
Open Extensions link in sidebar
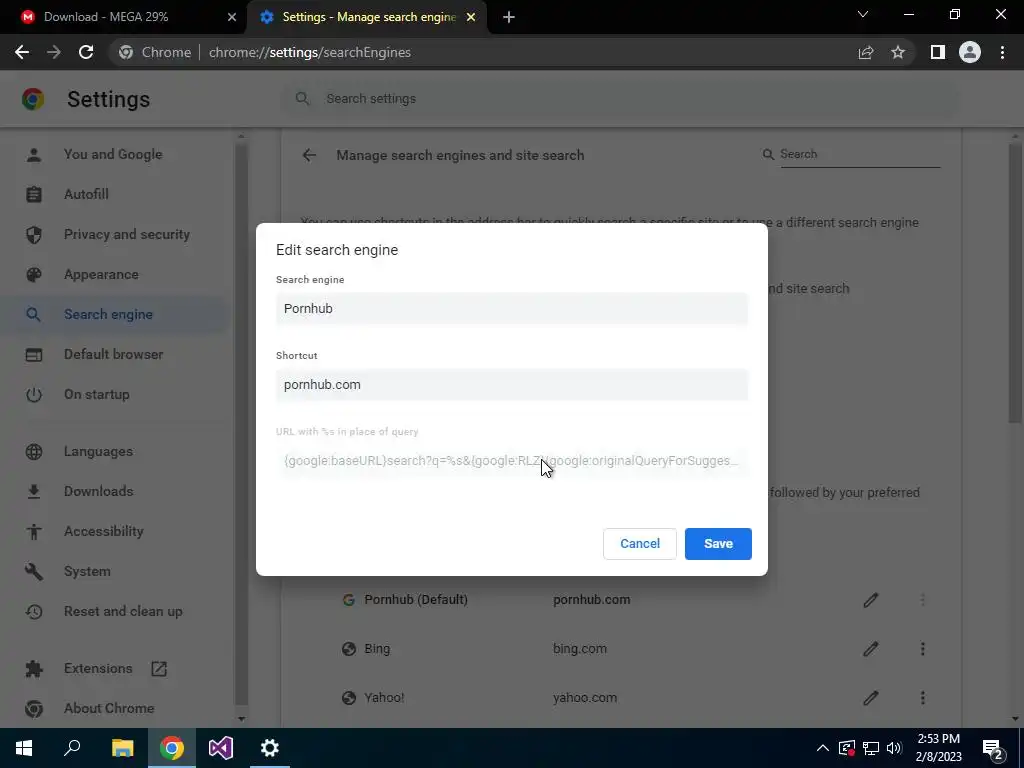98,668
